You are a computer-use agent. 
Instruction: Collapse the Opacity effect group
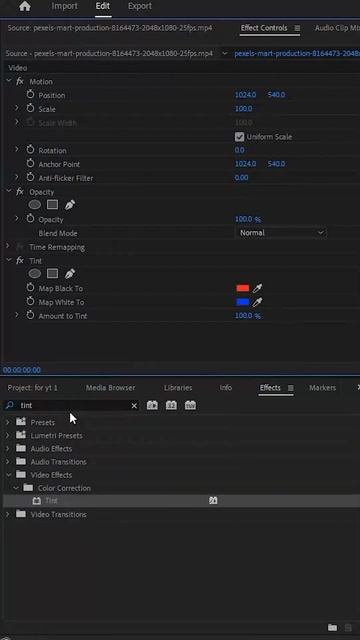pyautogui.click(x=9, y=191)
